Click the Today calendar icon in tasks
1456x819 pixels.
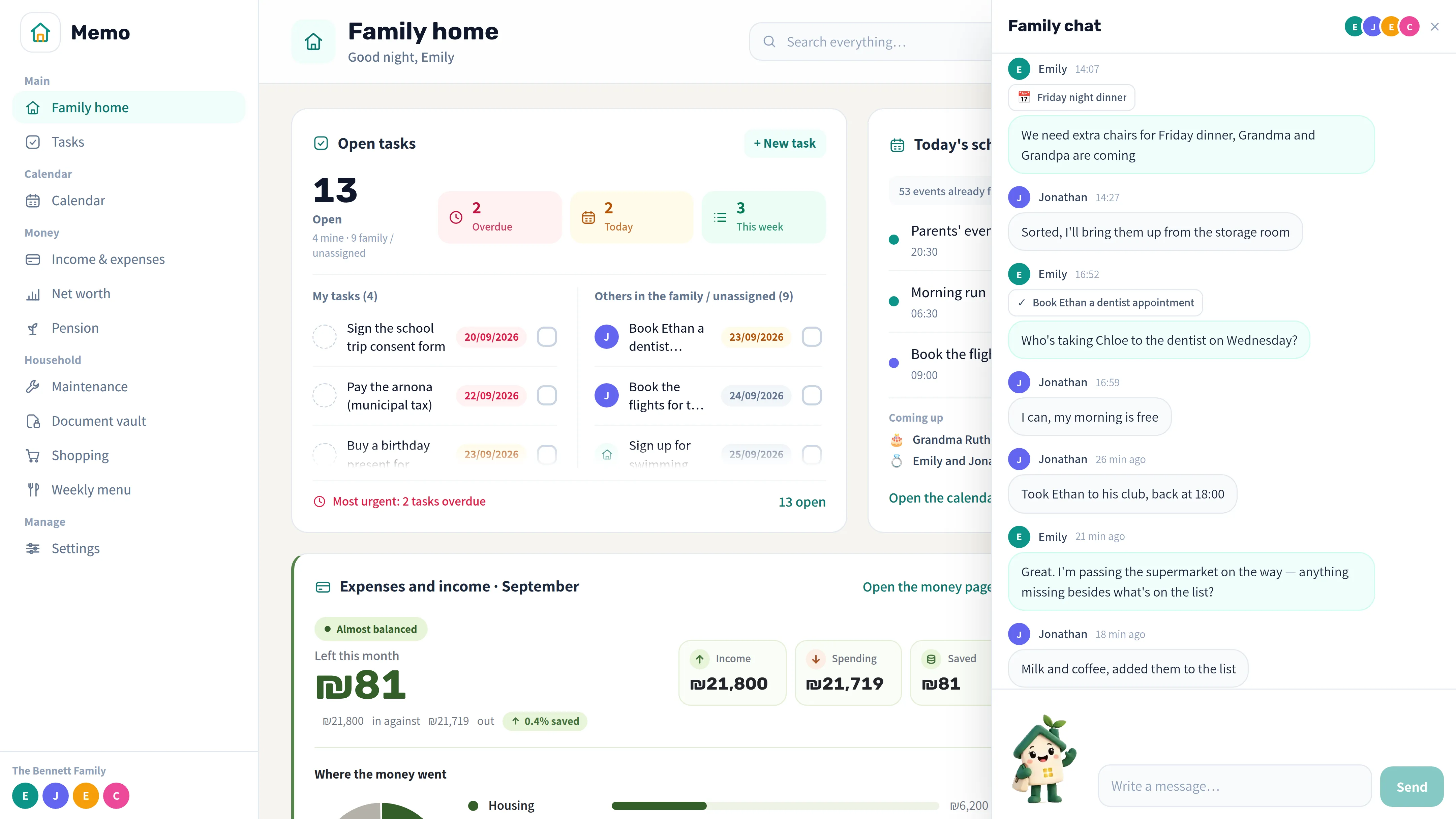(x=588, y=217)
